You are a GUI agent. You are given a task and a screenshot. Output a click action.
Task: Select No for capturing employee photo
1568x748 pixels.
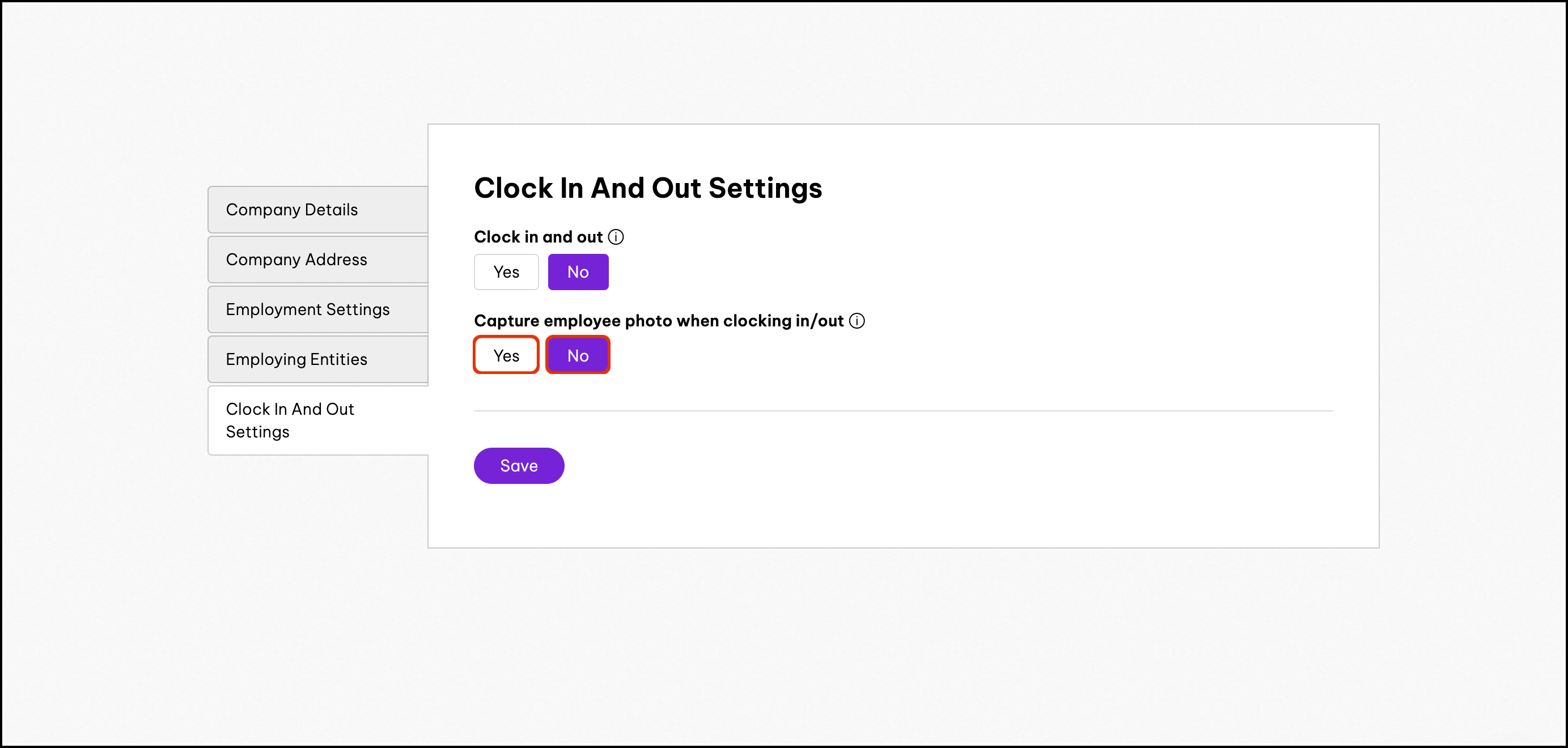(578, 355)
